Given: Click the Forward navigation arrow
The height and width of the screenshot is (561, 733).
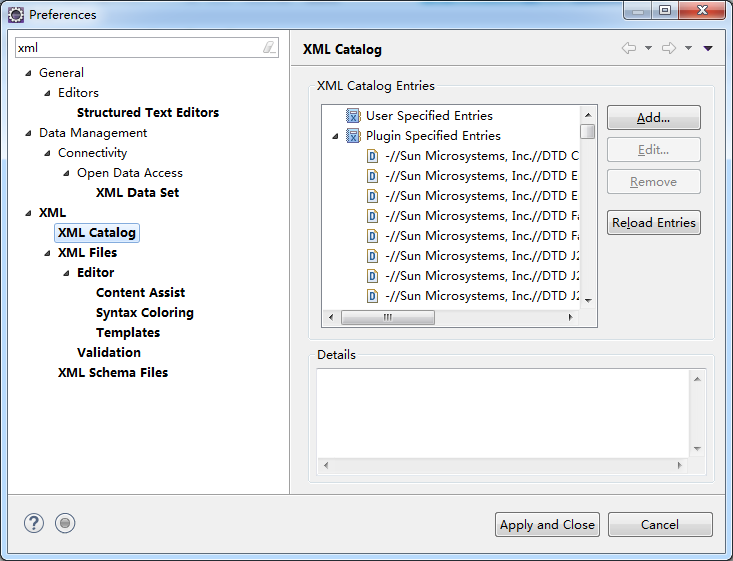Looking at the screenshot, I should (669, 48).
